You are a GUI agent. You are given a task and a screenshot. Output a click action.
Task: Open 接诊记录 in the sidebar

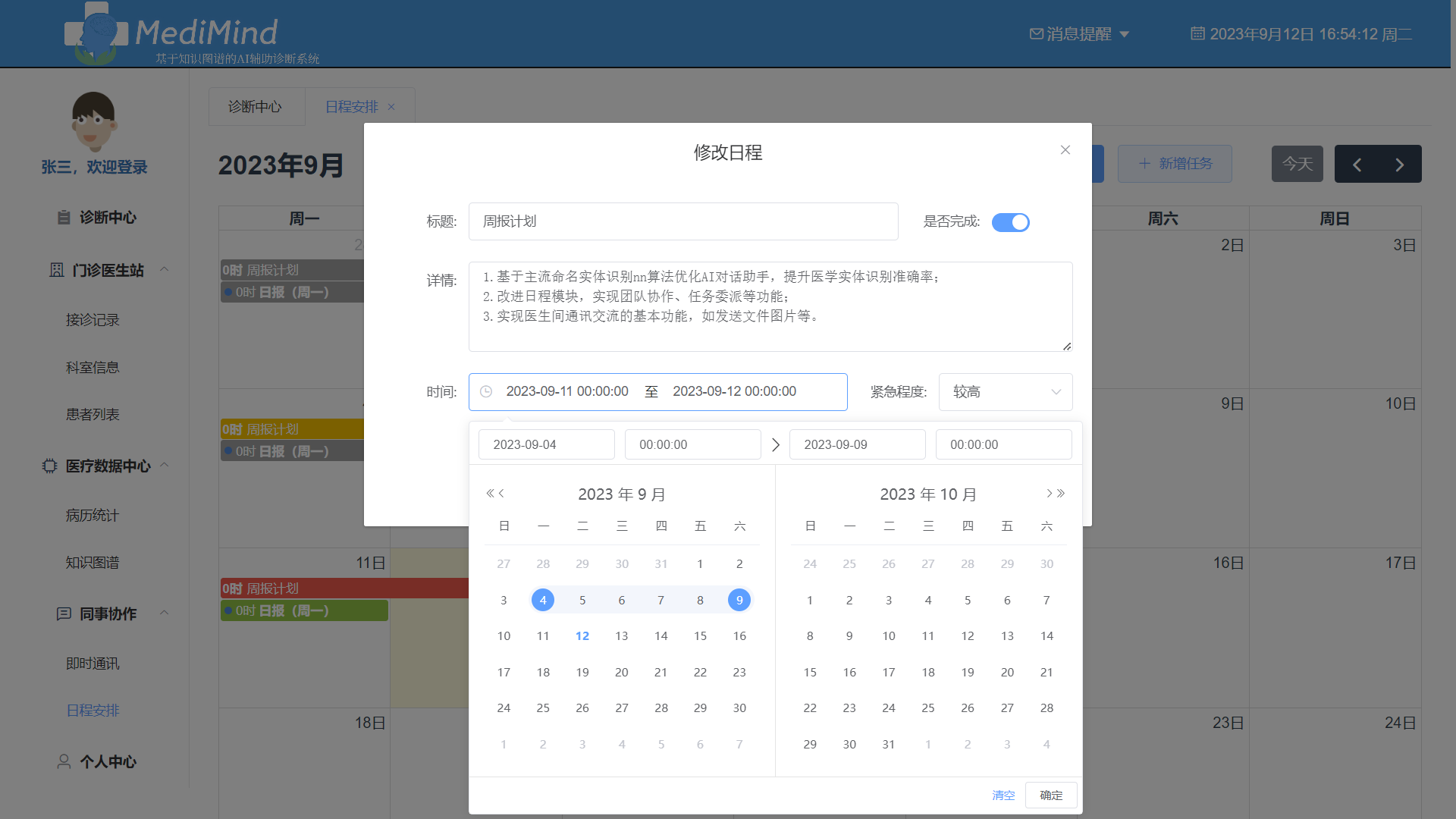93,320
